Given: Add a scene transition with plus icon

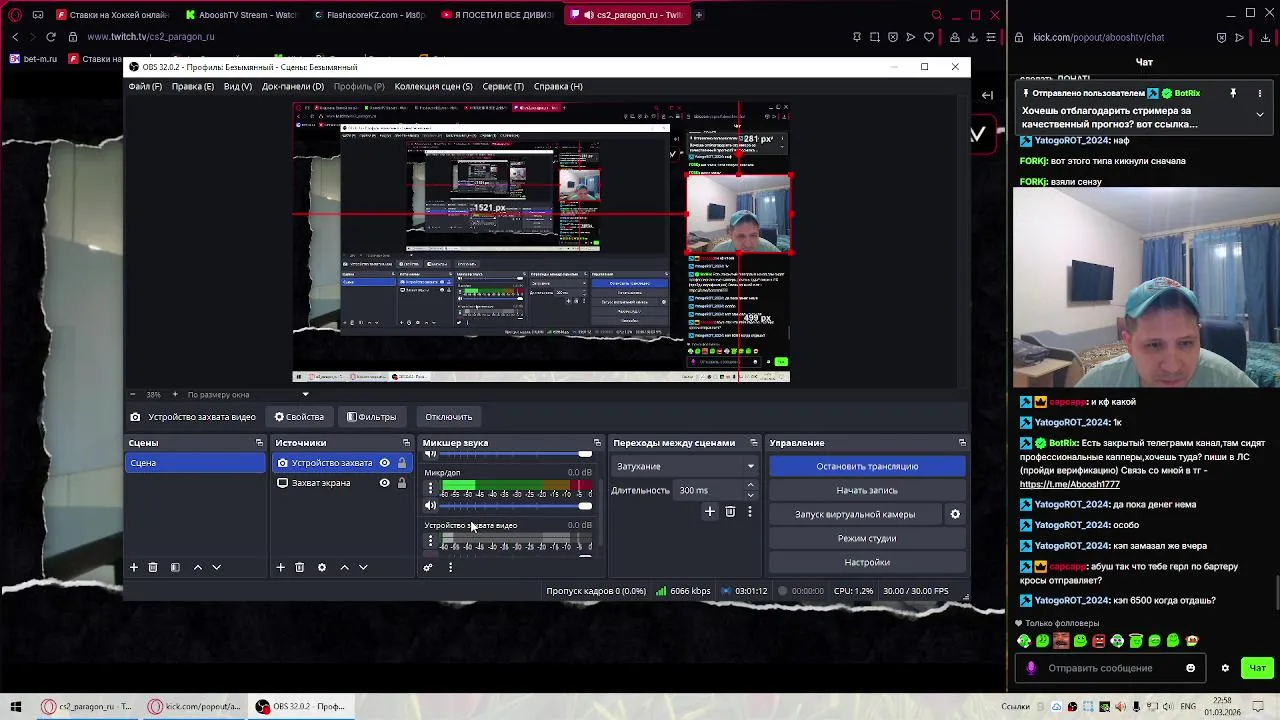Looking at the screenshot, I should (x=710, y=511).
